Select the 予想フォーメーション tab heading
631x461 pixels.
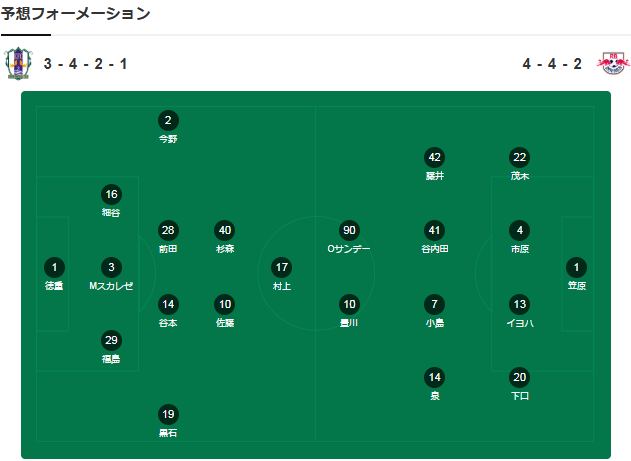tap(75, 14)
